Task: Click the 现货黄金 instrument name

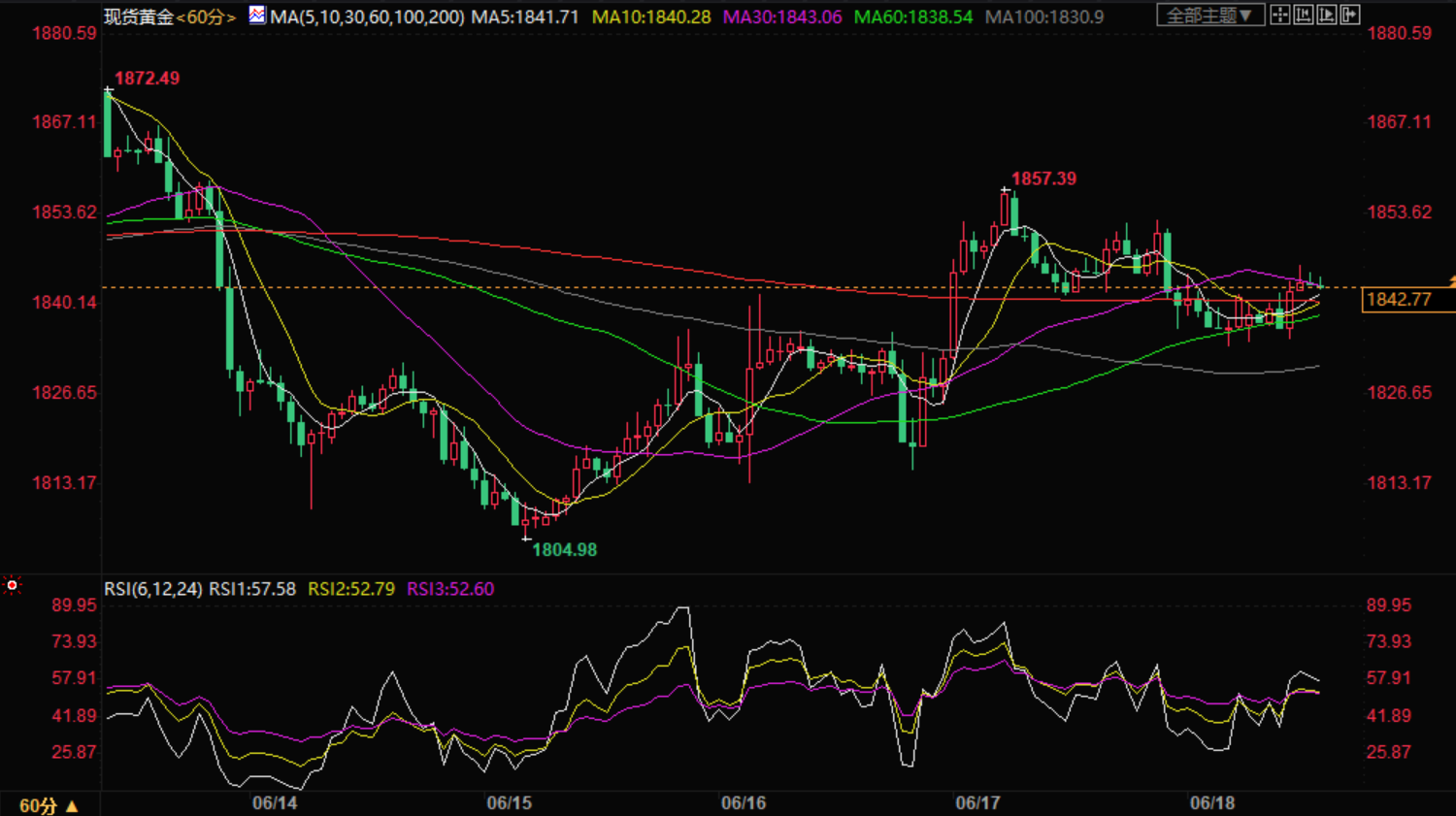Action: click(139, 17)
